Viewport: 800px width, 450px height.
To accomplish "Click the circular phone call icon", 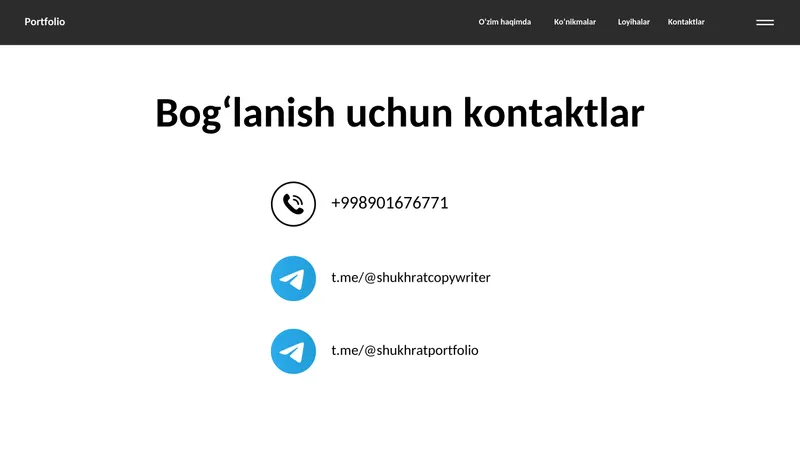I will [293, 204].
